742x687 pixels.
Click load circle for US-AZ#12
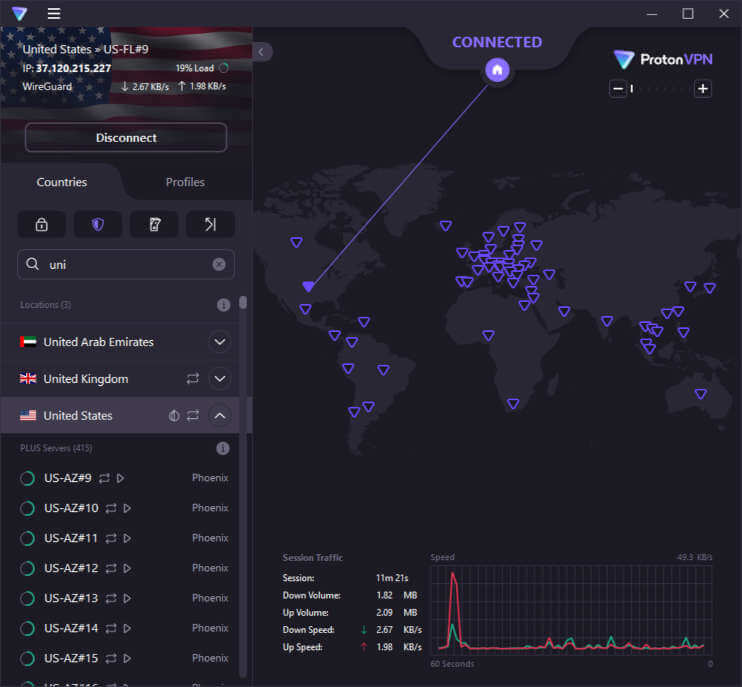[x=27, y=568]
